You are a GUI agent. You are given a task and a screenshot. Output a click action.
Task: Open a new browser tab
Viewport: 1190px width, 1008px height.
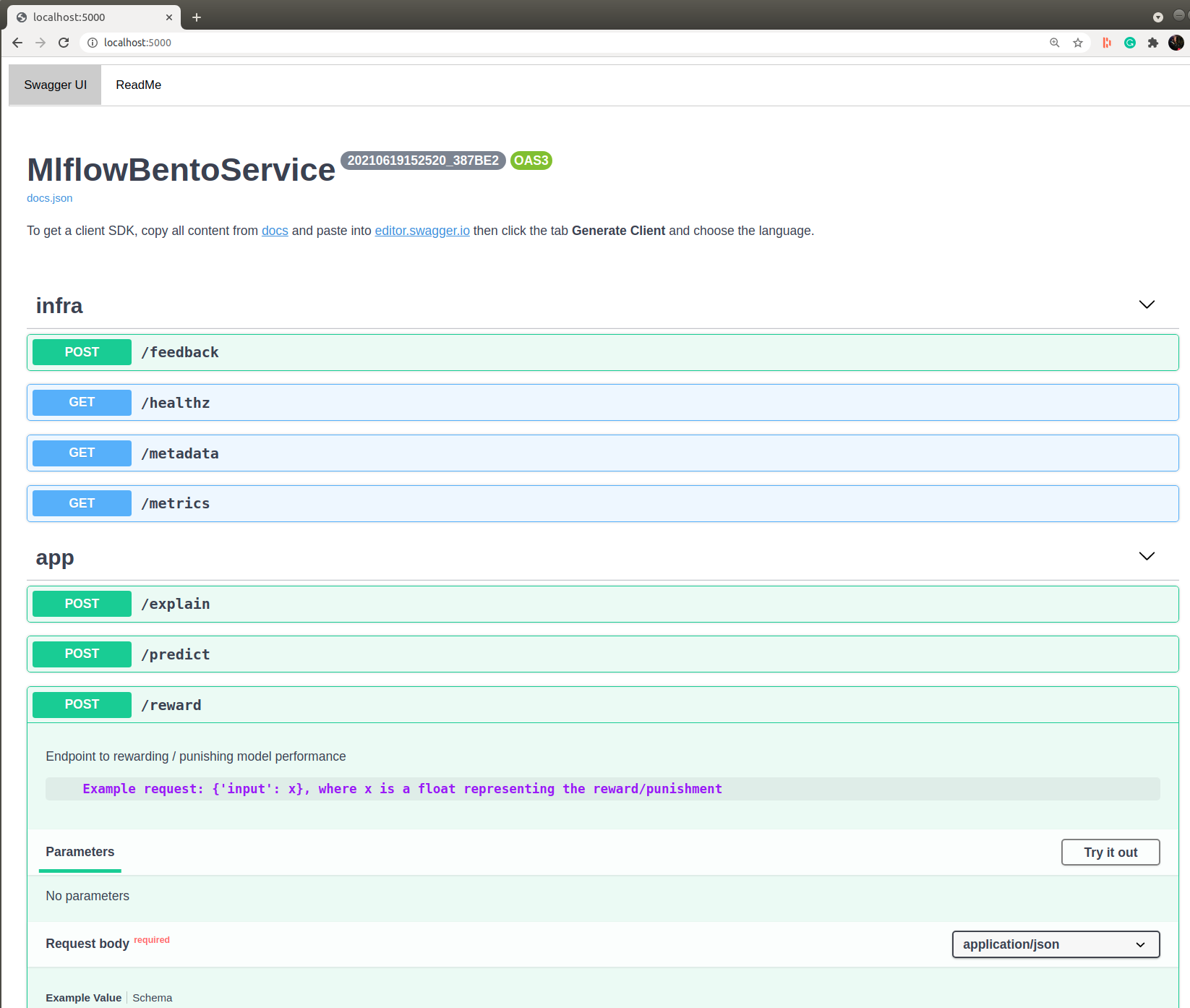click(197, 17)
